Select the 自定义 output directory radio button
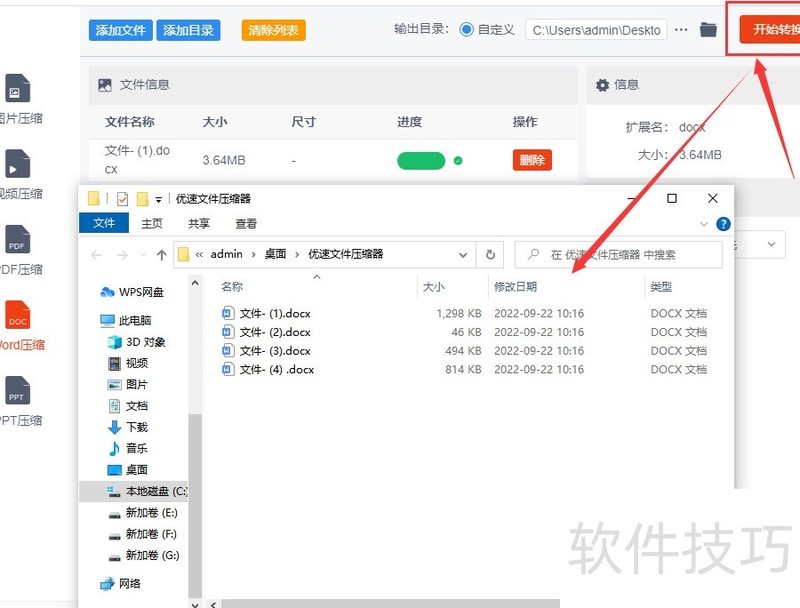800x608 pixels. click(466, 30)
